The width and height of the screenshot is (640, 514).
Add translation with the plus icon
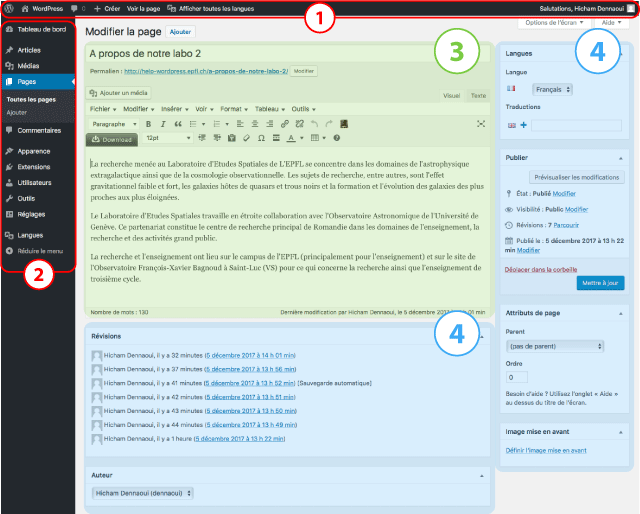tap(522, 125)
